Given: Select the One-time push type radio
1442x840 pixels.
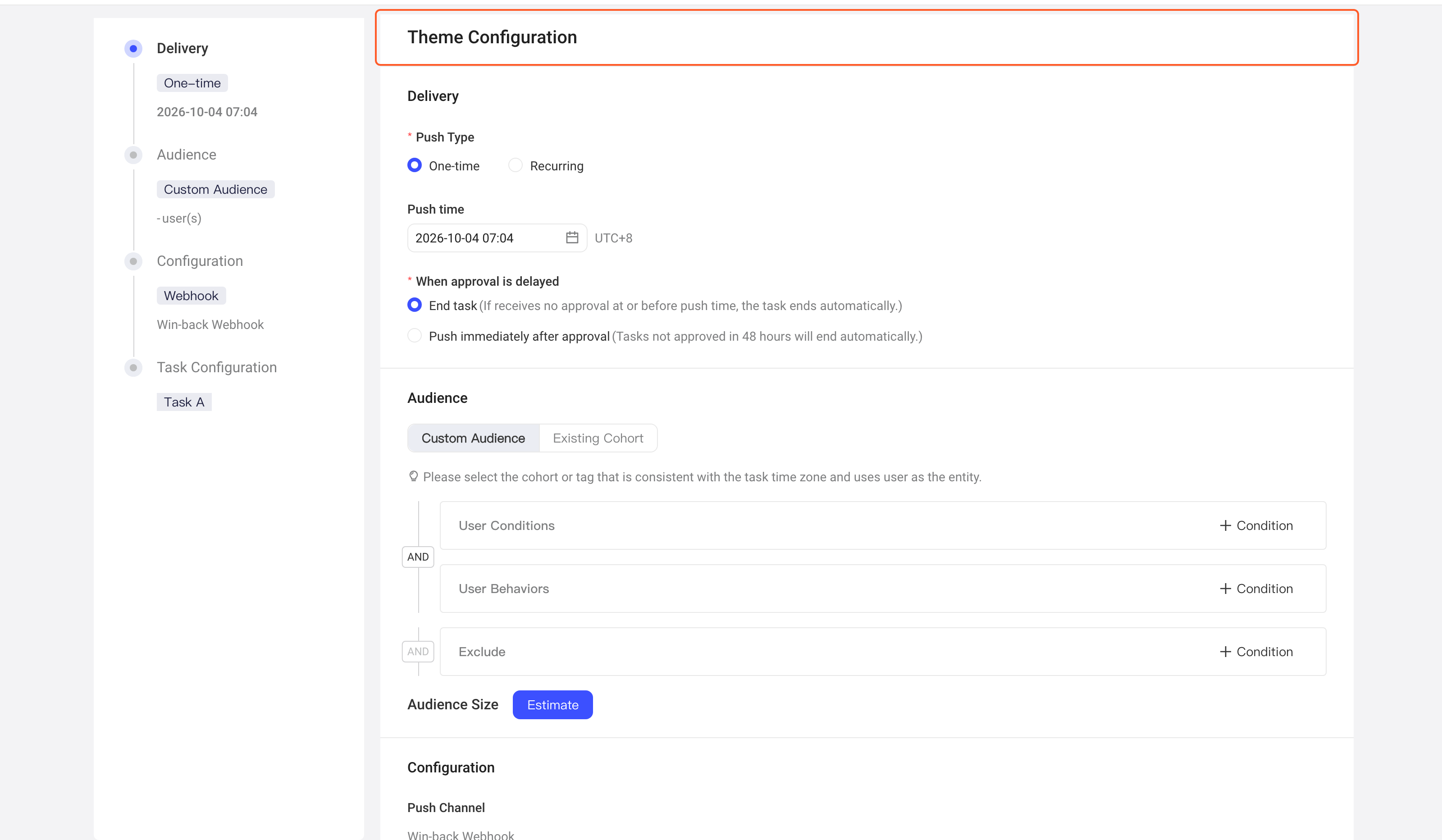Looking at the screenshot, I should pyautogui.click(x=414, y=165).
